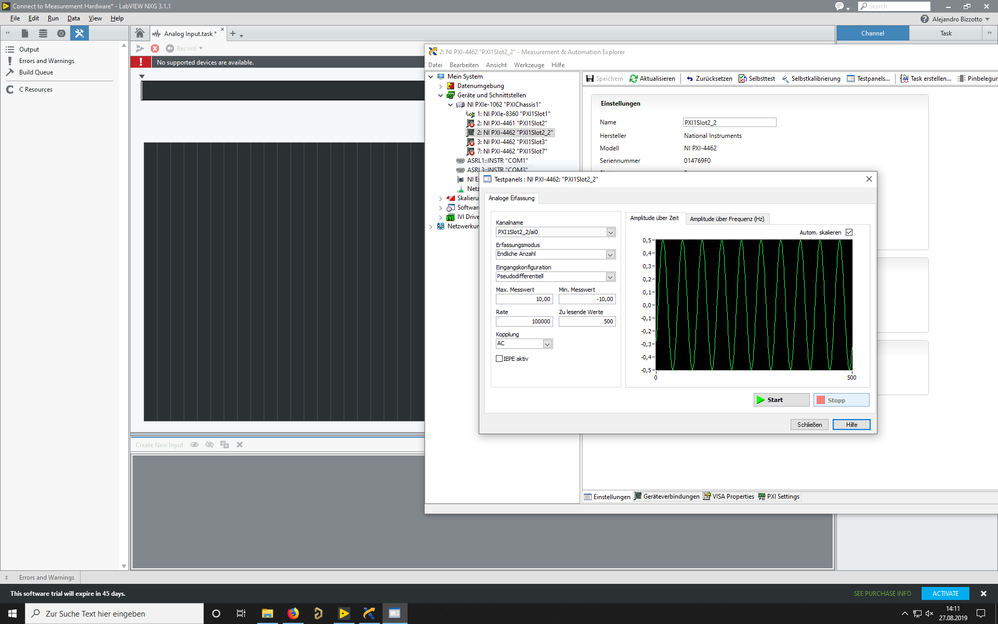Open Measurement & Automation Explorer taskbar icon
The width and height of the screenshot is (998, 624).
coord(369,613)
